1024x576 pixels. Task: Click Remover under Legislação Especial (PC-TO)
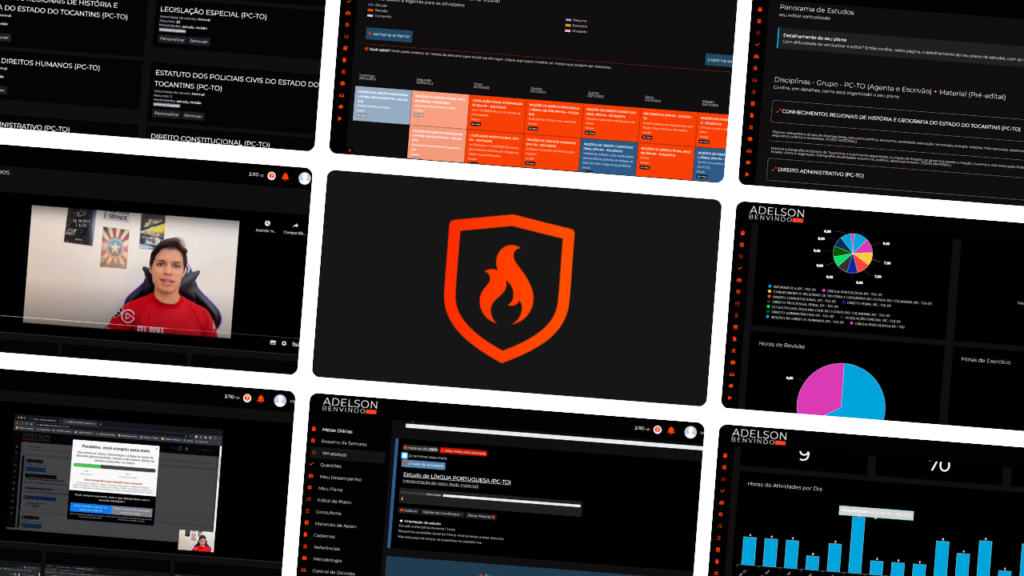pyautogui.click(x=199, y=41)
